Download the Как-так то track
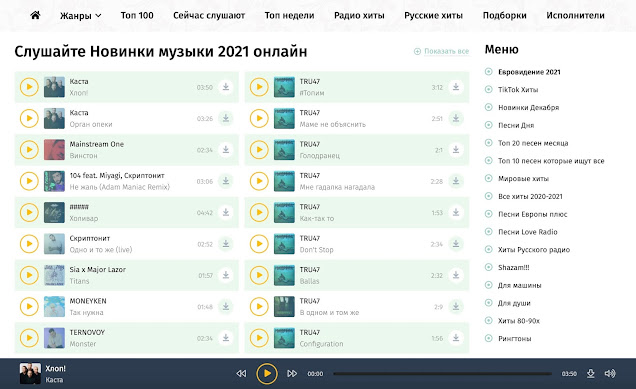The image size is (636, 389). pos(456,212)
